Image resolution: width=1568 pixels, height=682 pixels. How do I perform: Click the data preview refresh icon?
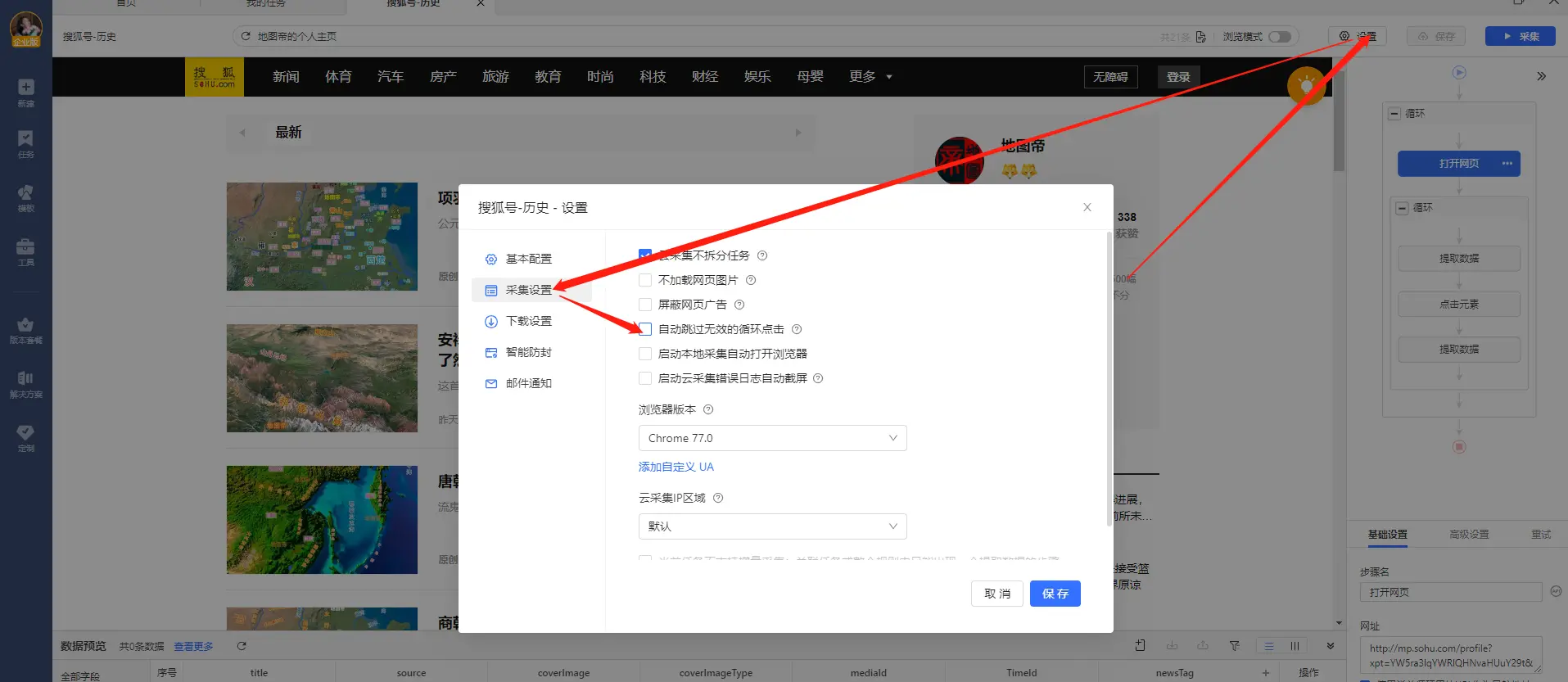(x=242, y=646)
